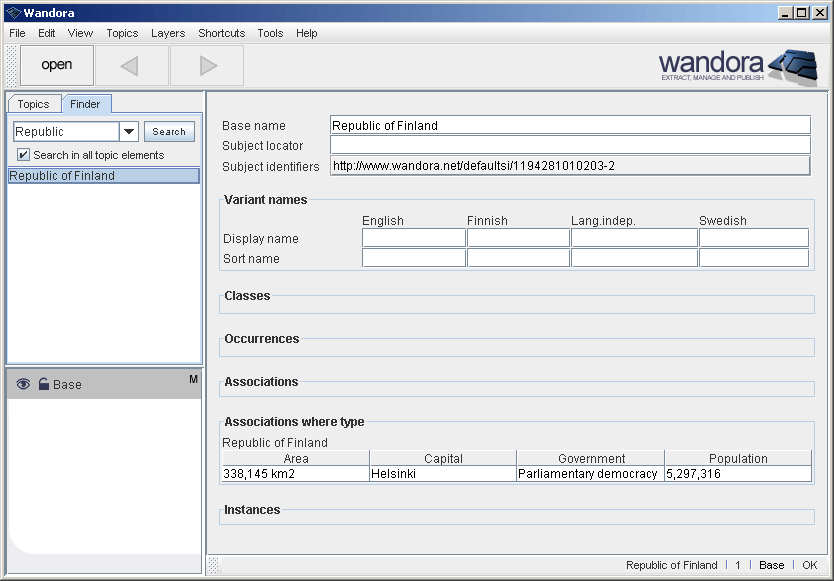Open the Layers menu
The image size is (834, 581).
coord(167,33)
